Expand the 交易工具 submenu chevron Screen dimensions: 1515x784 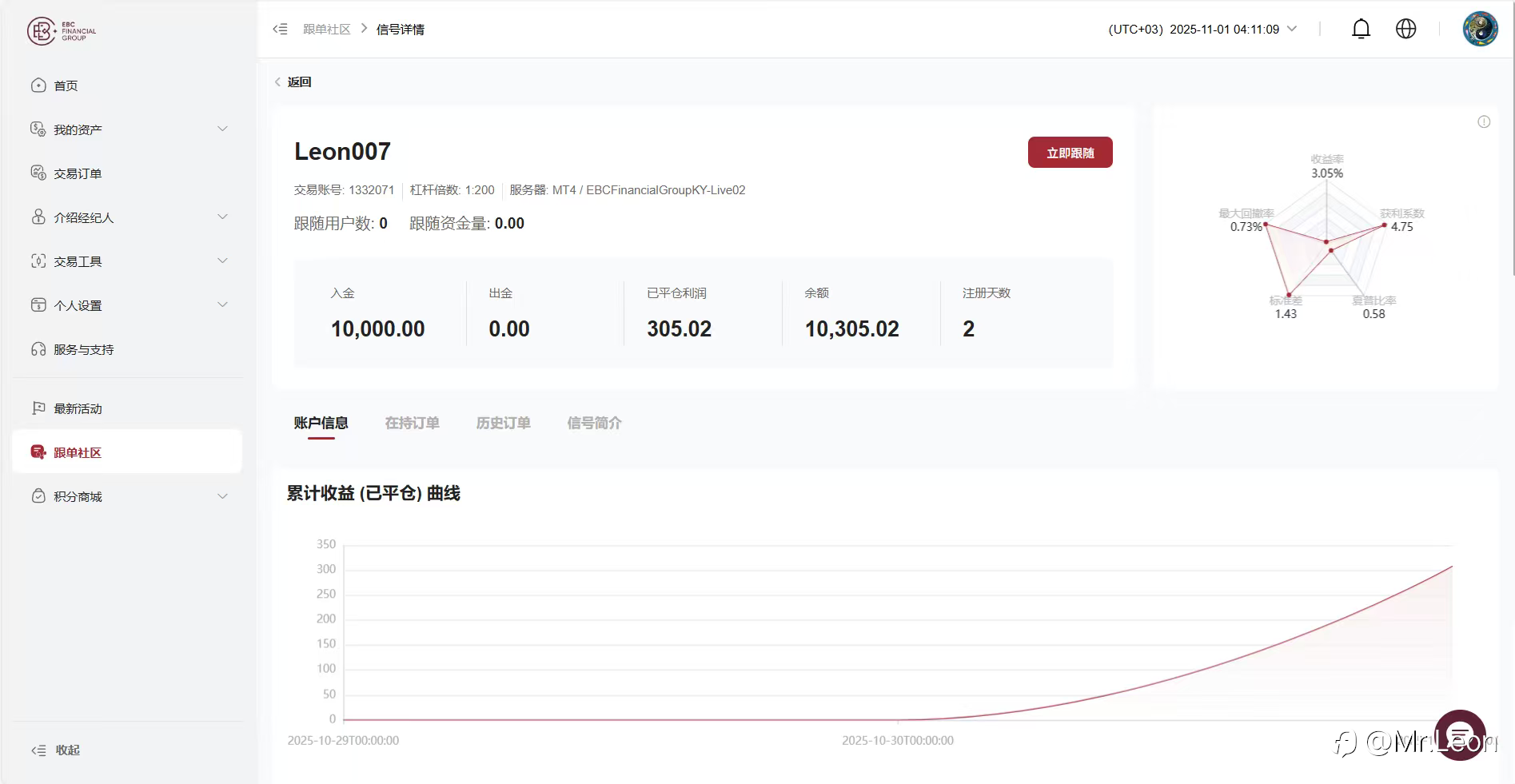tap(223, 261)
